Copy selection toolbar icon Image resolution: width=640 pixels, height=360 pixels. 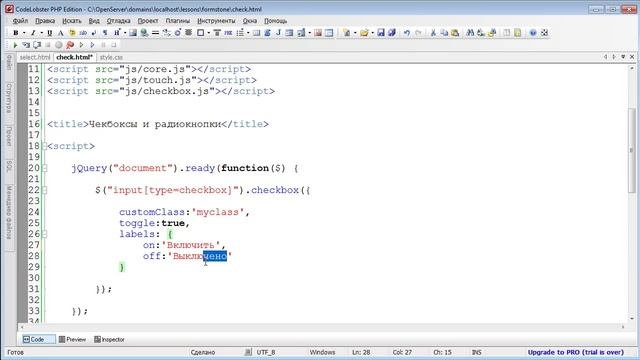tap(444, 33)
